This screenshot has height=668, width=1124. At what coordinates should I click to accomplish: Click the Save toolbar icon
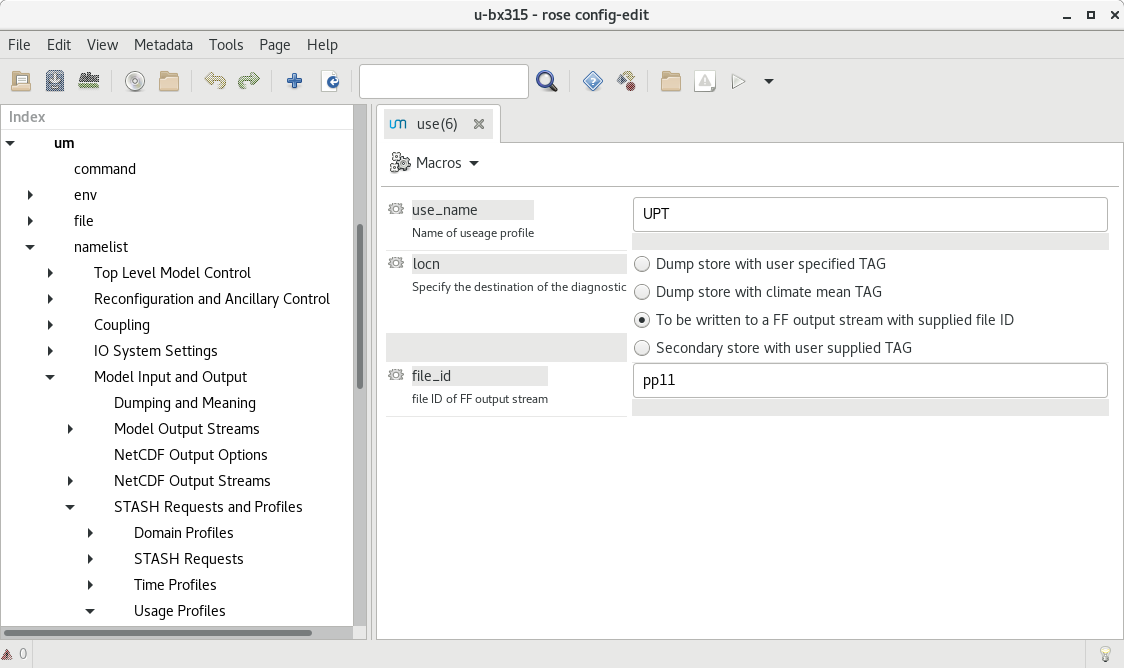(55, 81)
